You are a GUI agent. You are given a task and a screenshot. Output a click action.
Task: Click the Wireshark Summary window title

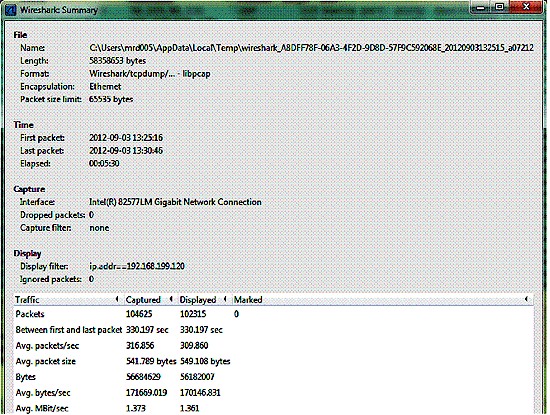[x=59, y=10]
